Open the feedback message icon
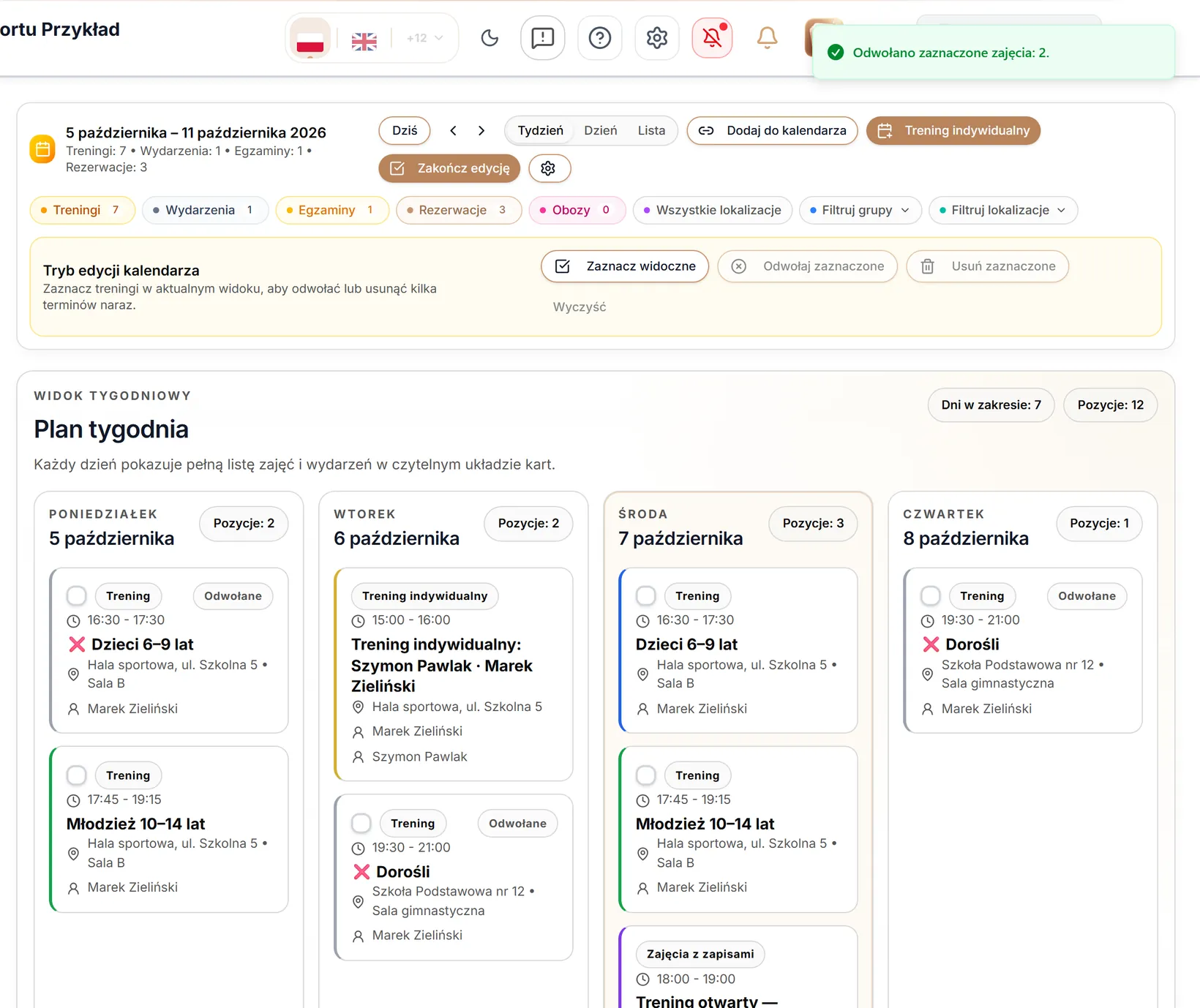This screenshot has height=1008, width=1200. point(543,37)
